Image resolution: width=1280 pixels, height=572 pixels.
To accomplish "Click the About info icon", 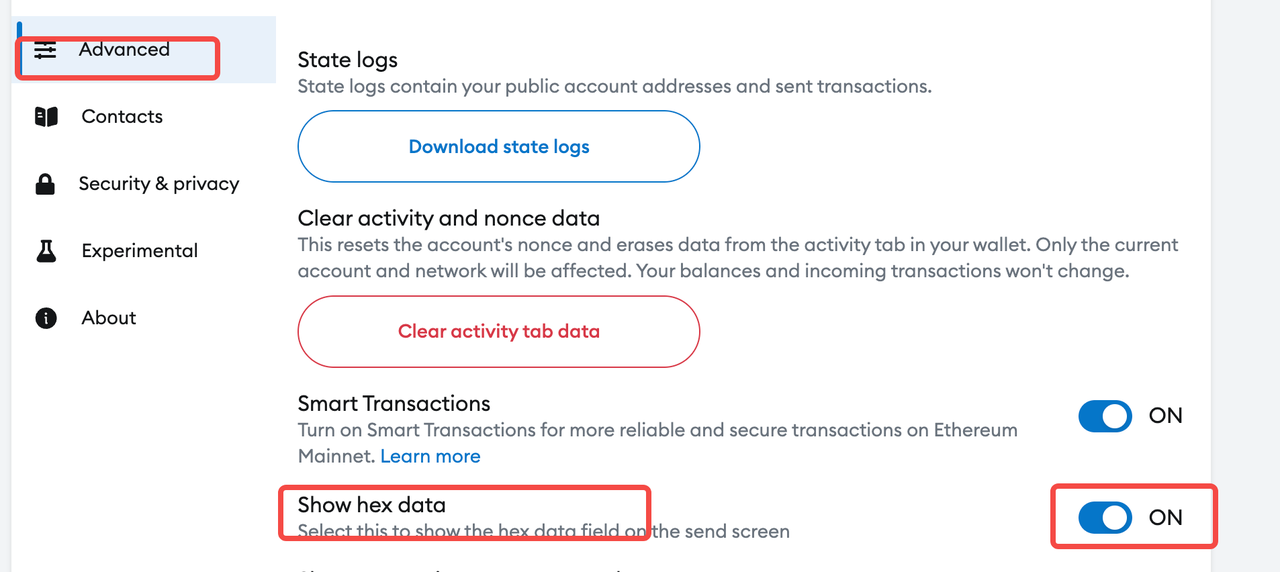I will click(x=46, y=318).
